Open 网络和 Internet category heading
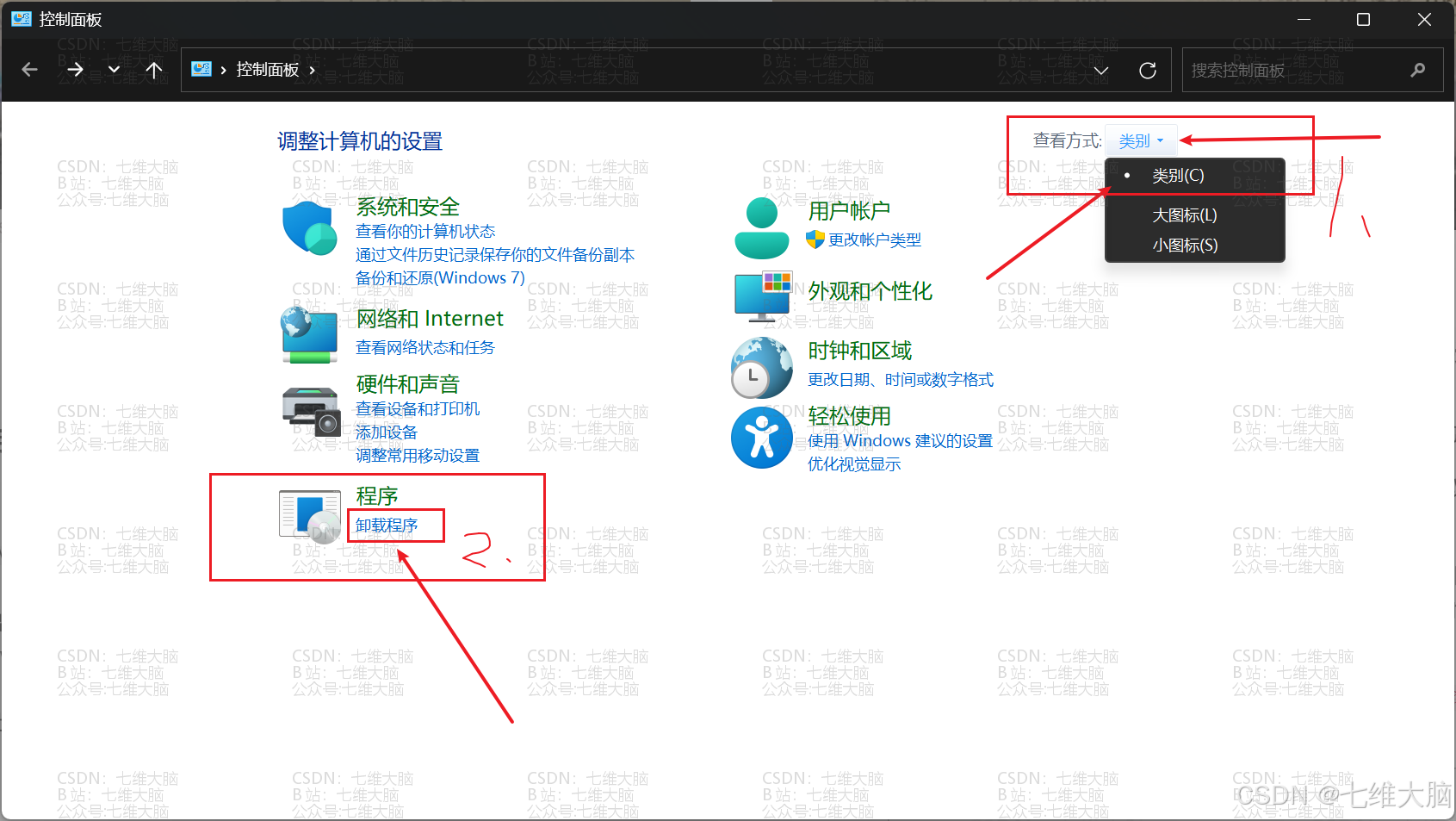Image resolution: width=1456 pixels, height=821 pixels. tap(430, 319)
